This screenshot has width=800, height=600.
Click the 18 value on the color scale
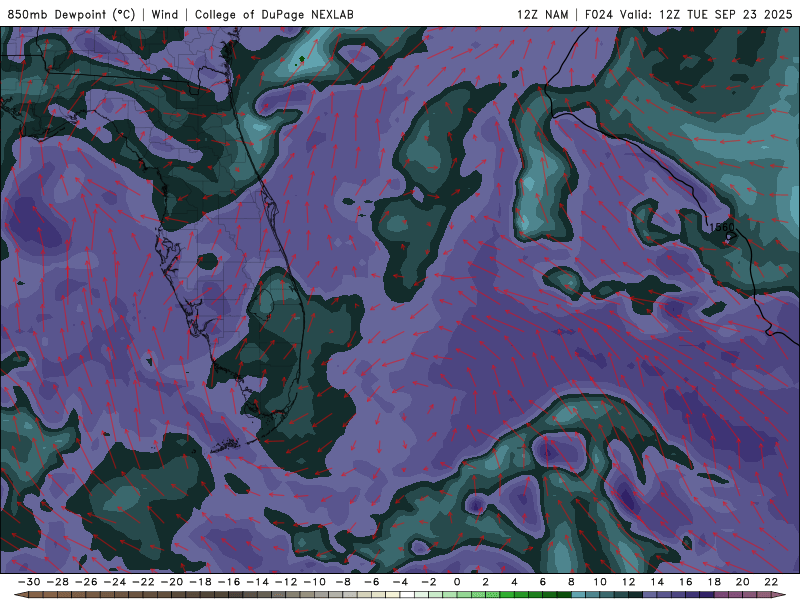[714, 582]
